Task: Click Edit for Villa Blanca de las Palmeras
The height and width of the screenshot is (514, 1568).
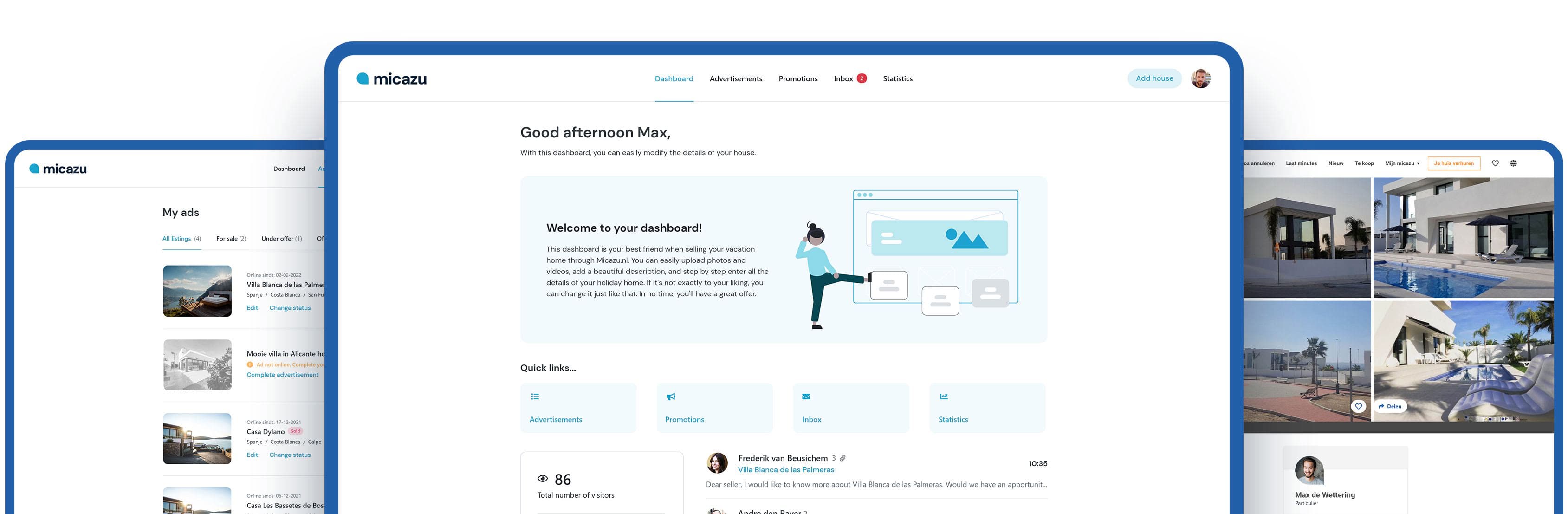Action: 252,308
